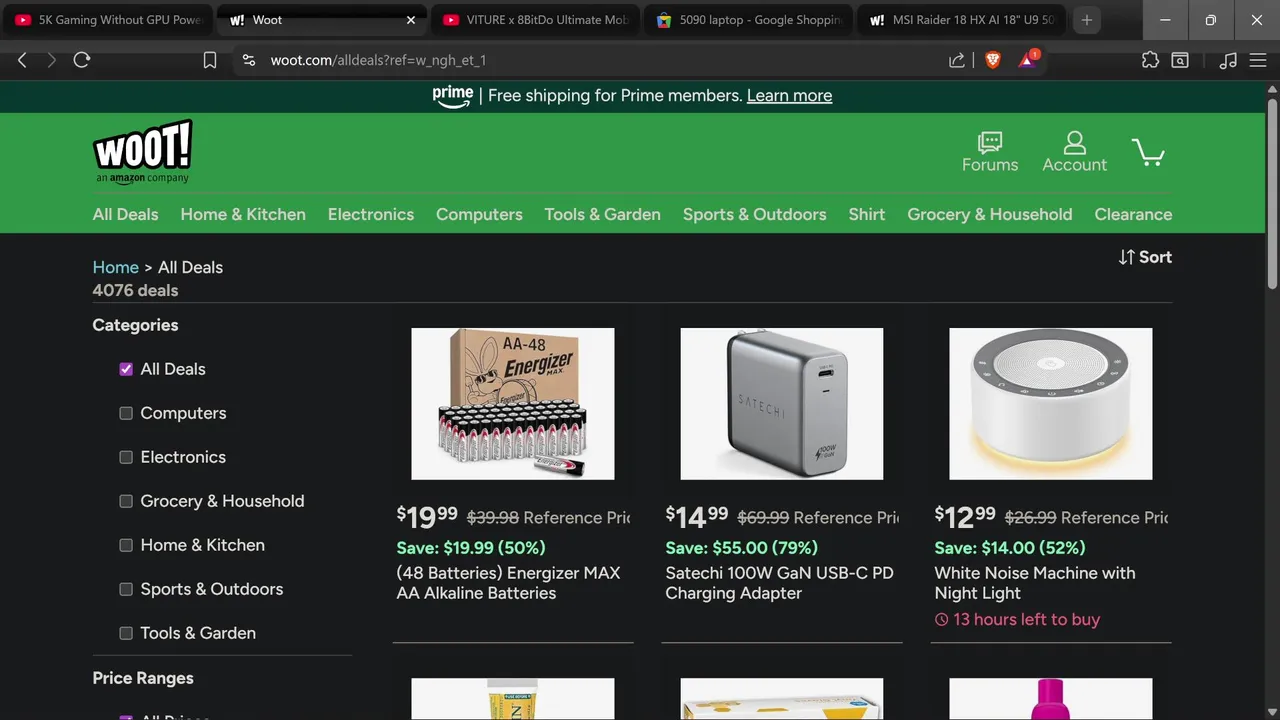Switch to the VITURE x 8BitDo tab
Screen dimensions: 1280x720
(x=535, y=20)
